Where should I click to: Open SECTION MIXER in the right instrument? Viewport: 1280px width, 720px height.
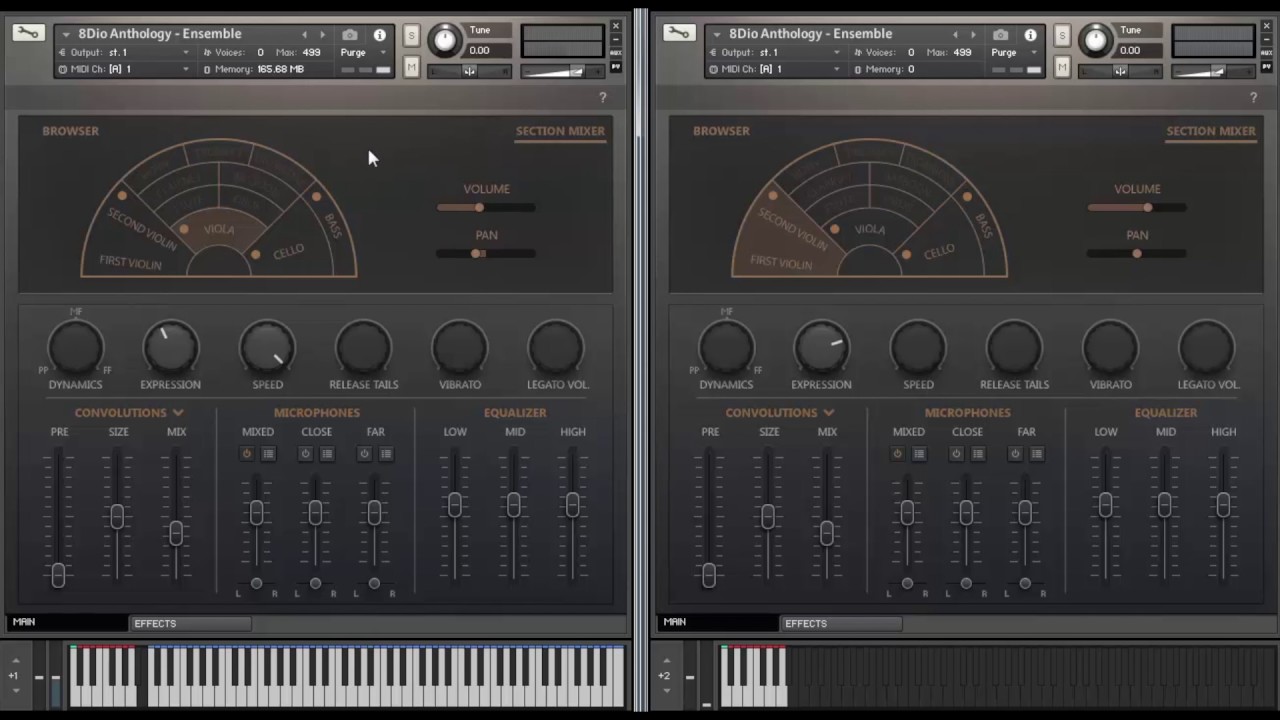point(1210,131)
